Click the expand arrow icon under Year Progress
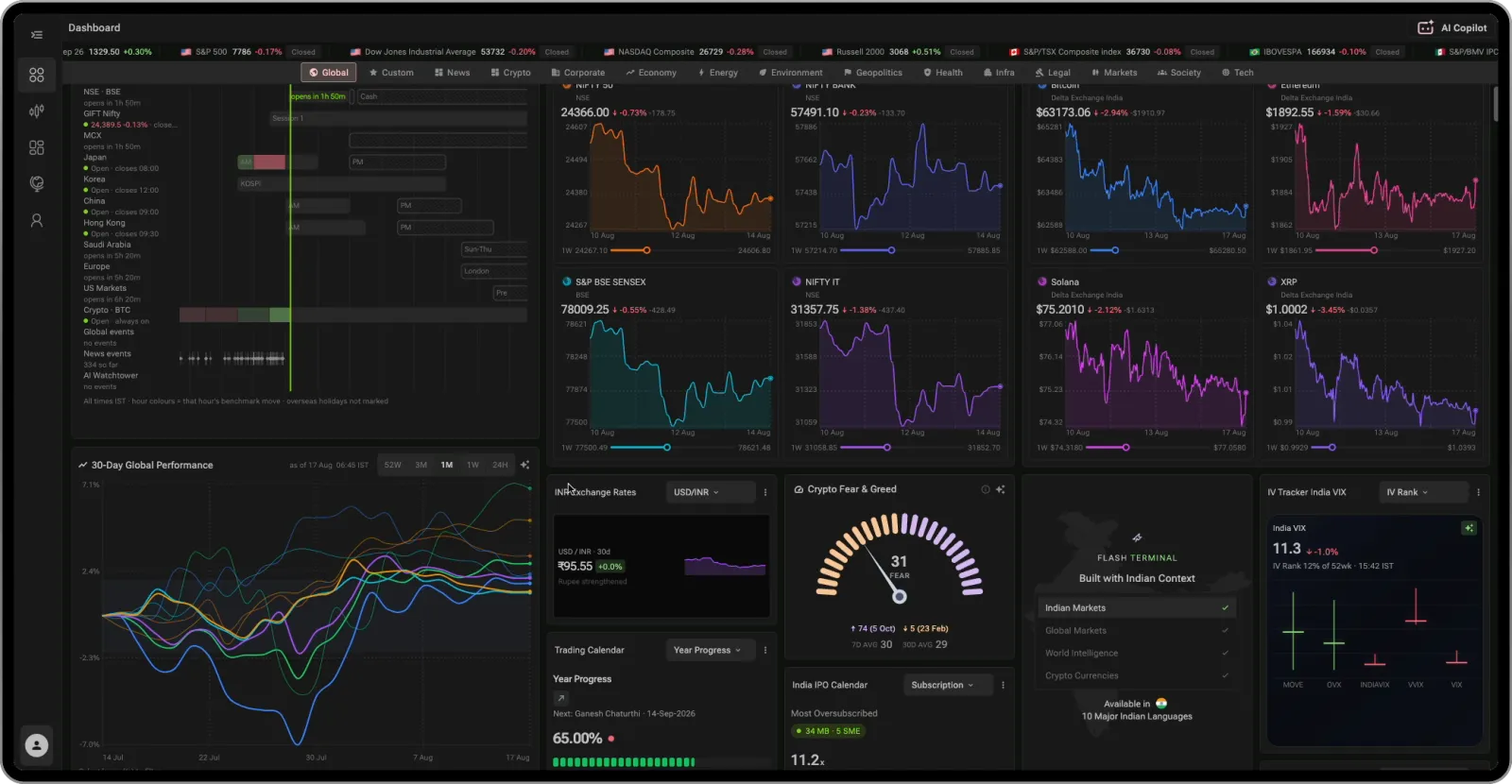1512x784 pixels. pos(560,698)
